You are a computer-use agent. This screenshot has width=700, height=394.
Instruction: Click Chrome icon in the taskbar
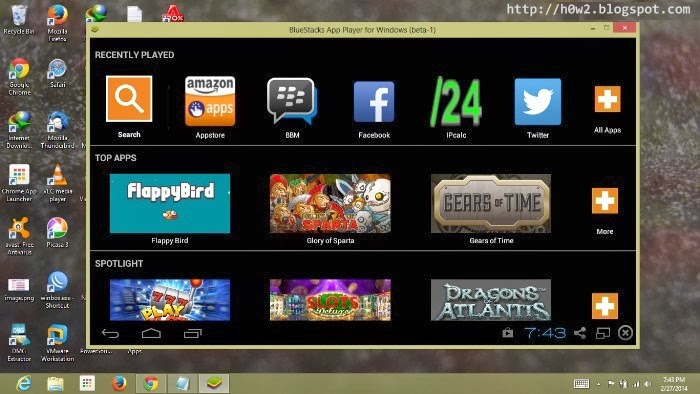pyautogui.click(x=151, y=383)
